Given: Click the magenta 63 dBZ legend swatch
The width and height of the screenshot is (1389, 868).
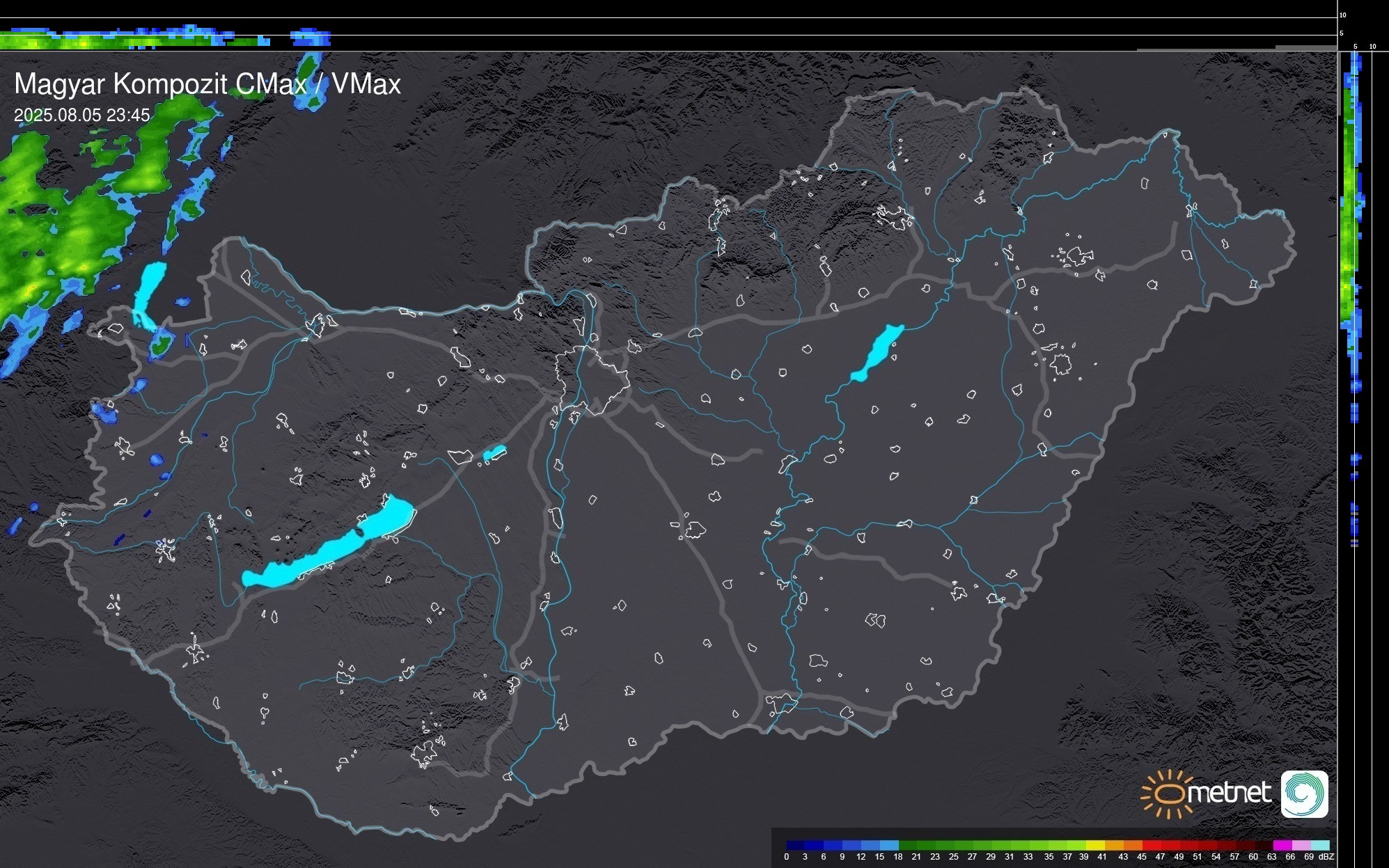Looking at the screenshot, I should pos(1282,845).
